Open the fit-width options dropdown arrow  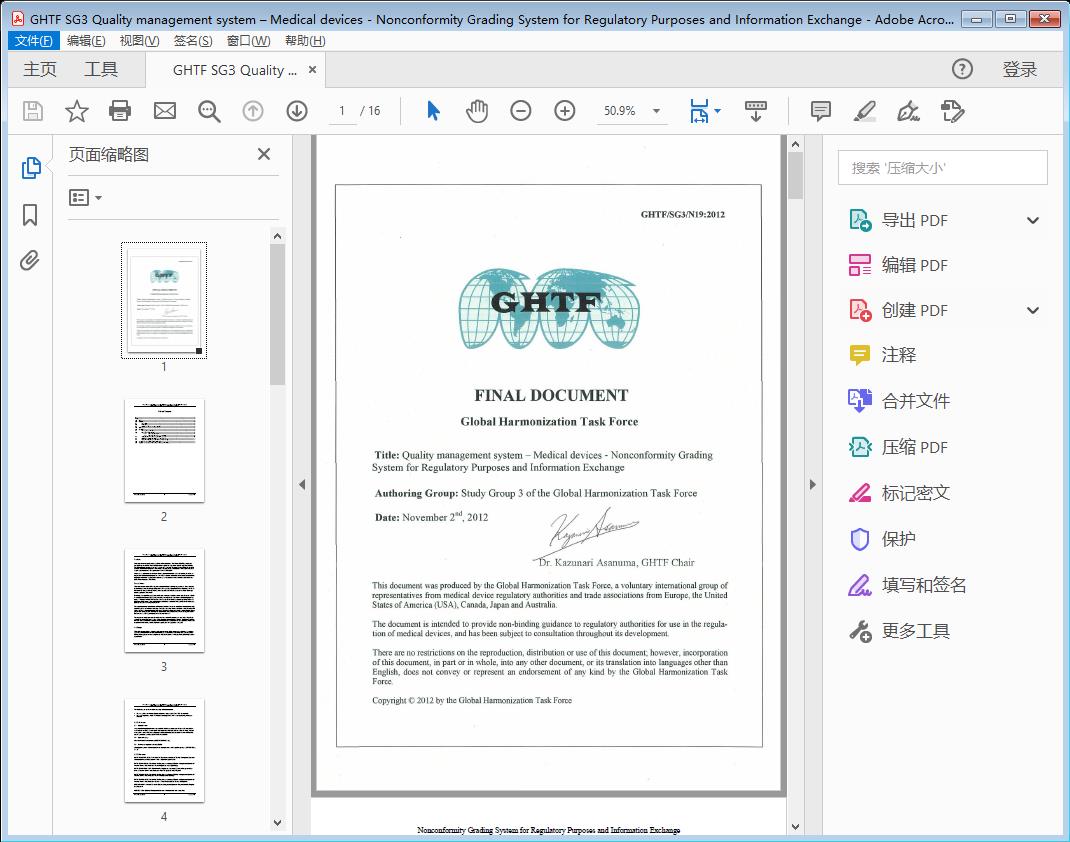717,111
